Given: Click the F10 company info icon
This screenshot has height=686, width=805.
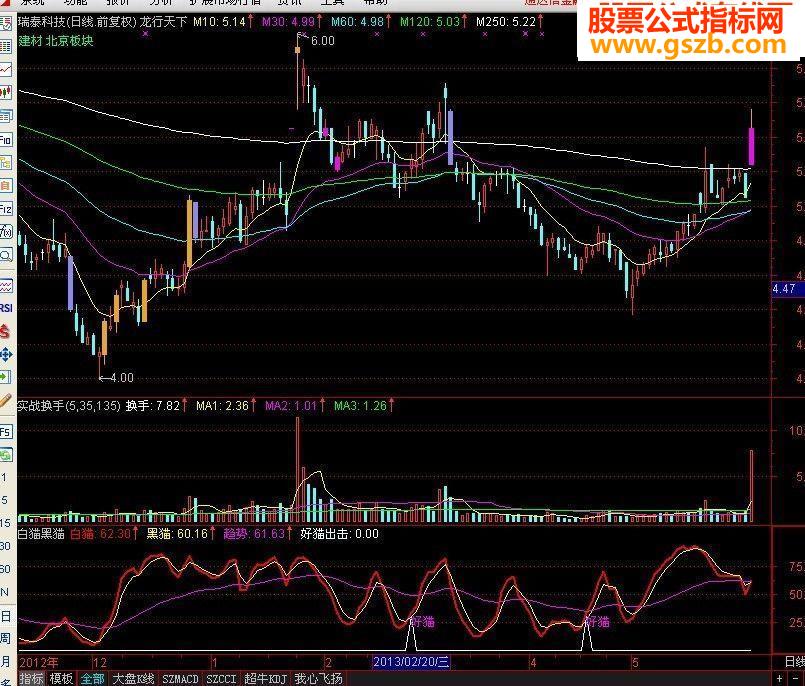Looking at the screenshot, I should [x=5, y=140].
